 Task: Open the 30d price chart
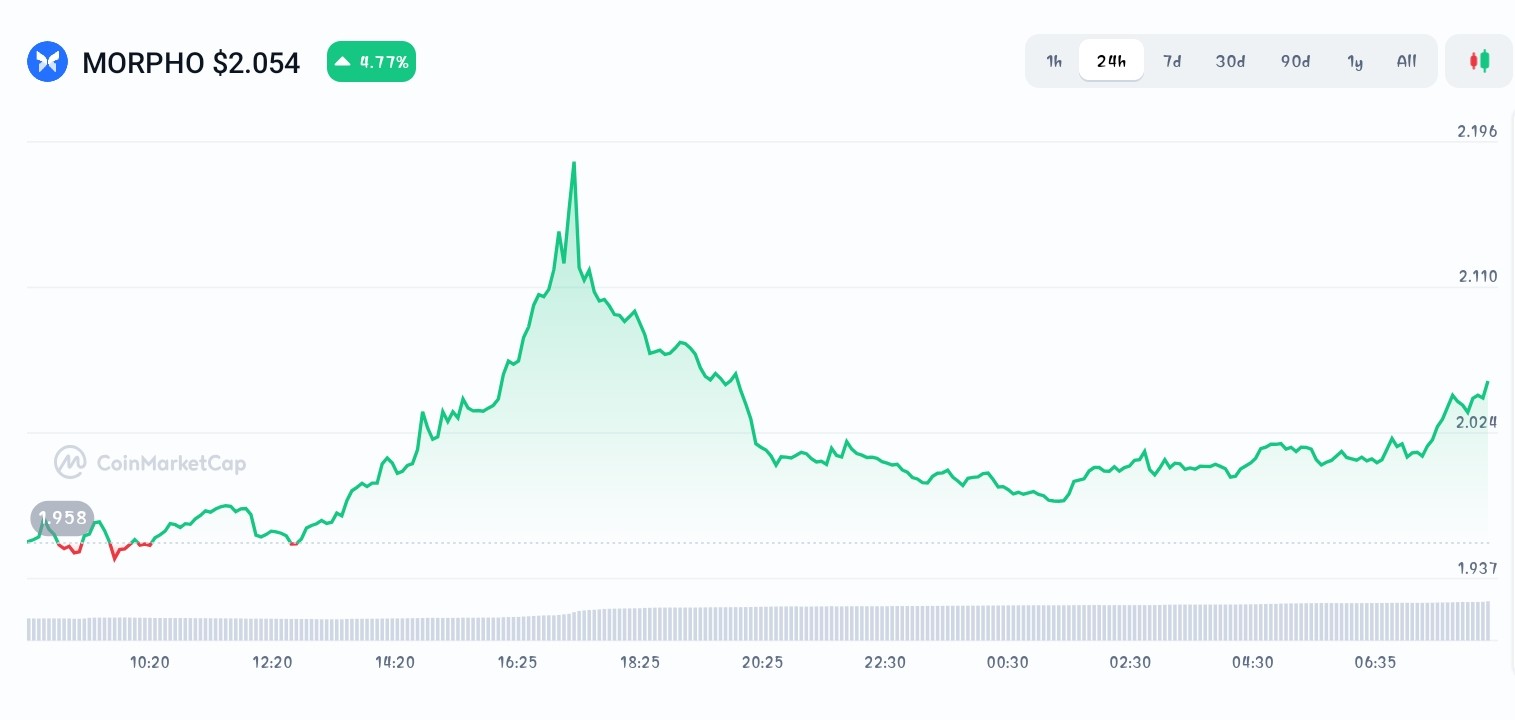[x=1230, y=61]
